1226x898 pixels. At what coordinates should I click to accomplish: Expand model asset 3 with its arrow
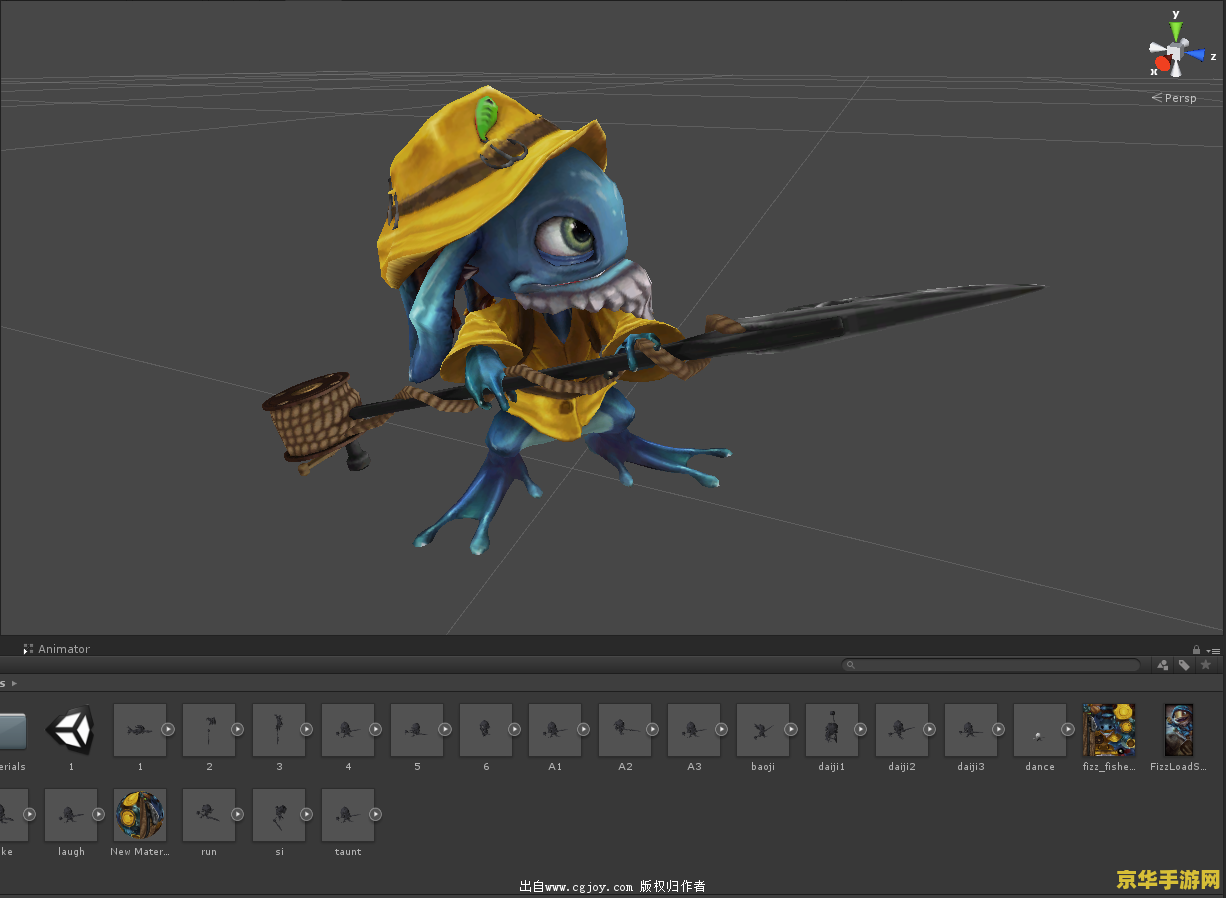tap(307, 729)
